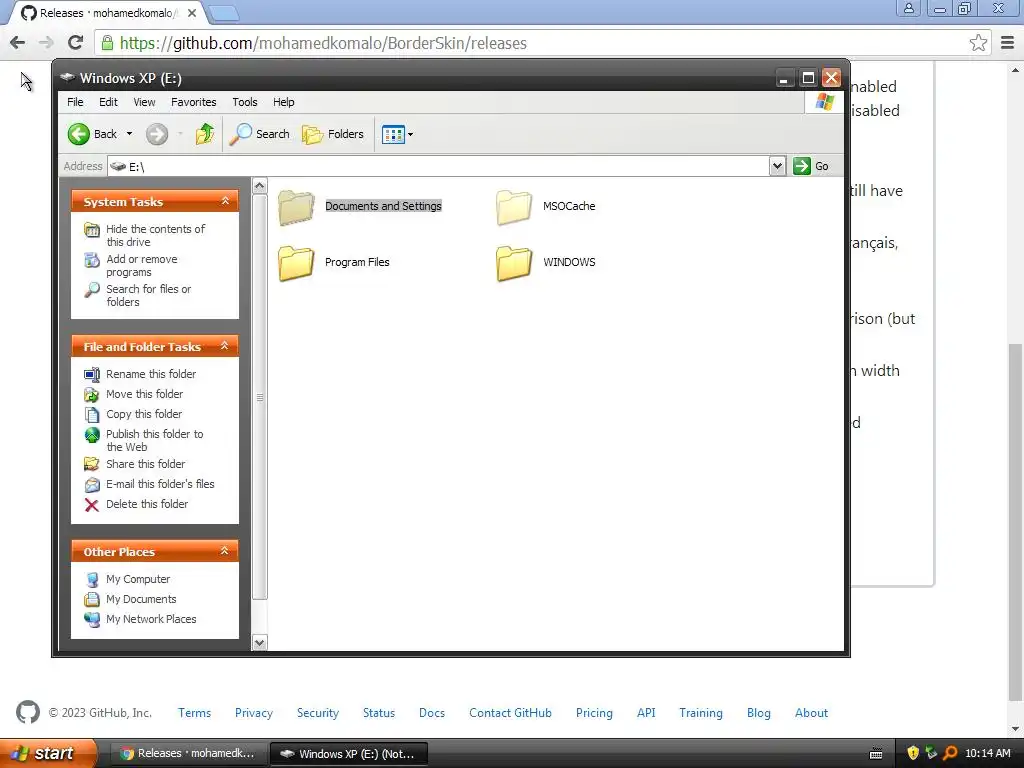Open the Privacy footer link
The image size is (1024, 768).
click(254, 712)
